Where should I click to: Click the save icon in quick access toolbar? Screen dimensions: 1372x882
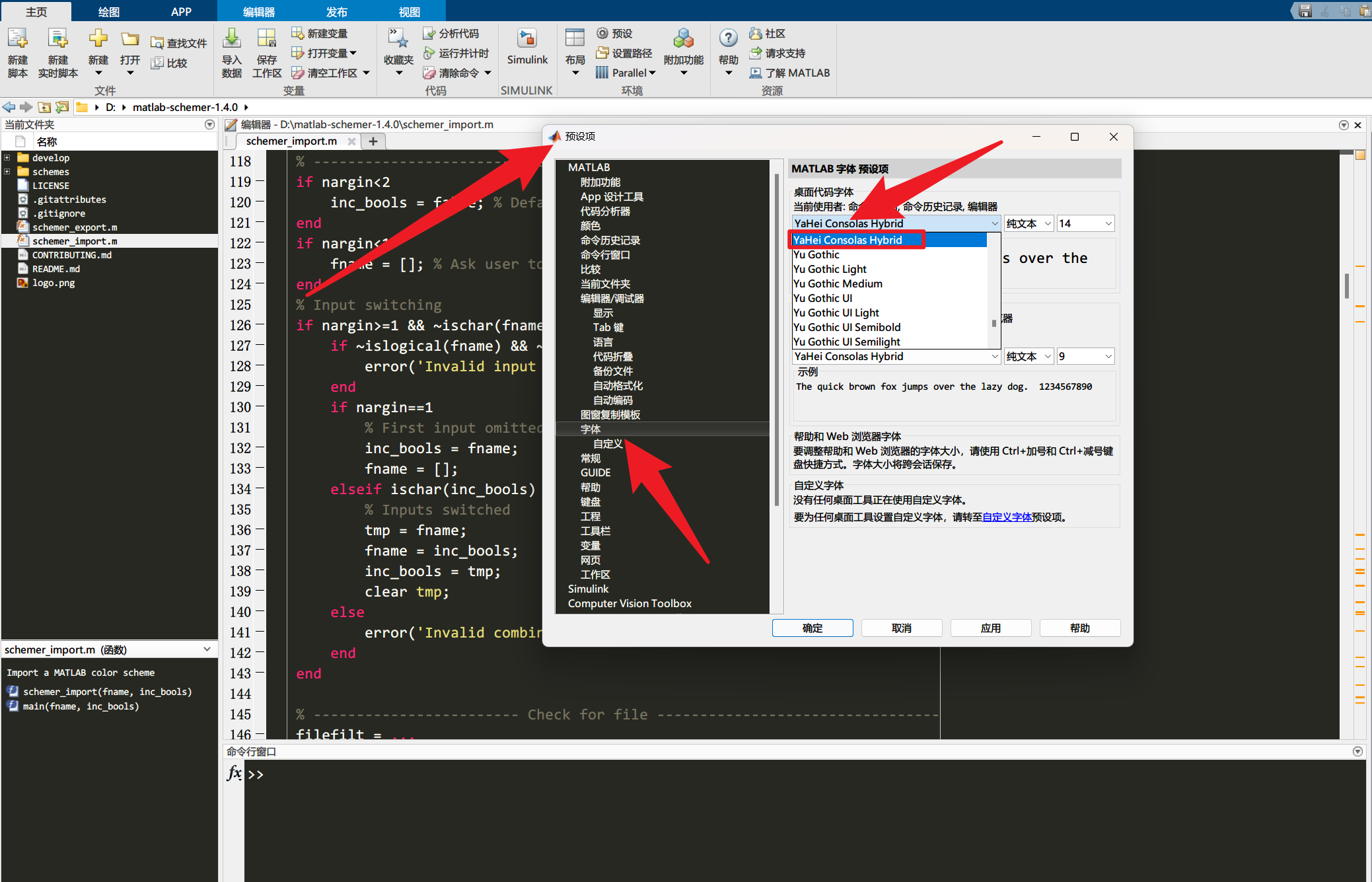coord(1305,11)
